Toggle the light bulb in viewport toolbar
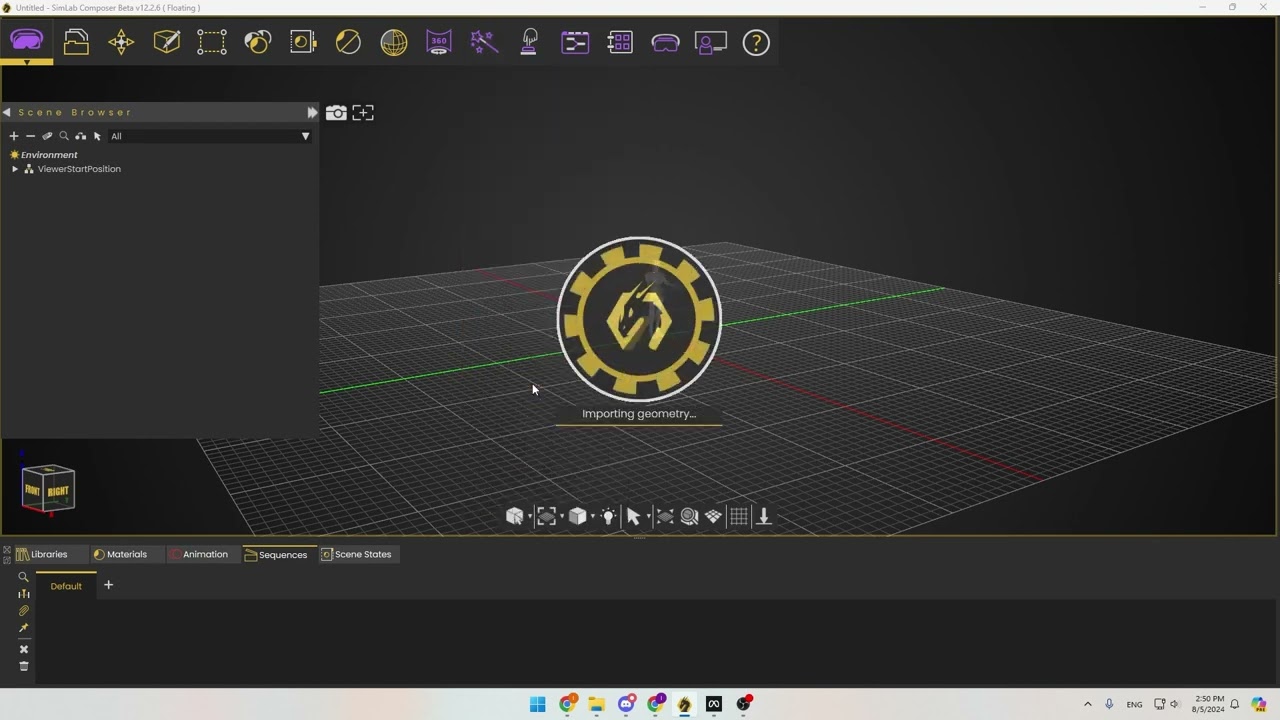The width and height of the screenshot is (1280, 720). [608, 516]
